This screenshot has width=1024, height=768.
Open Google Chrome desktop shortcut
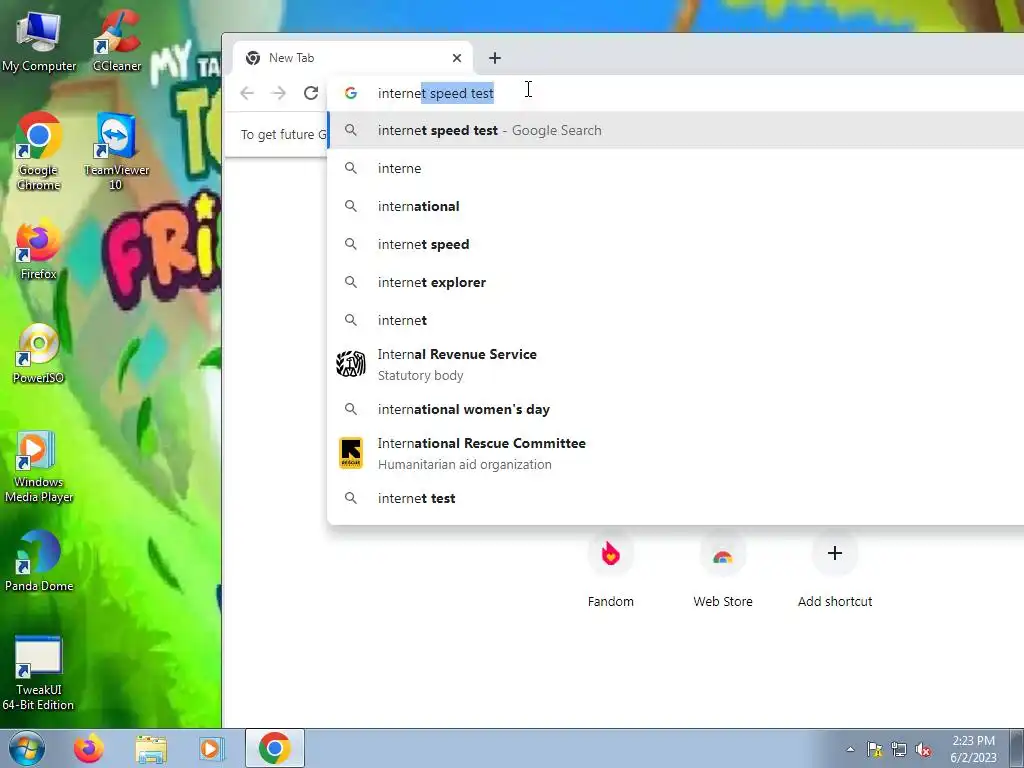coord(39,152)
